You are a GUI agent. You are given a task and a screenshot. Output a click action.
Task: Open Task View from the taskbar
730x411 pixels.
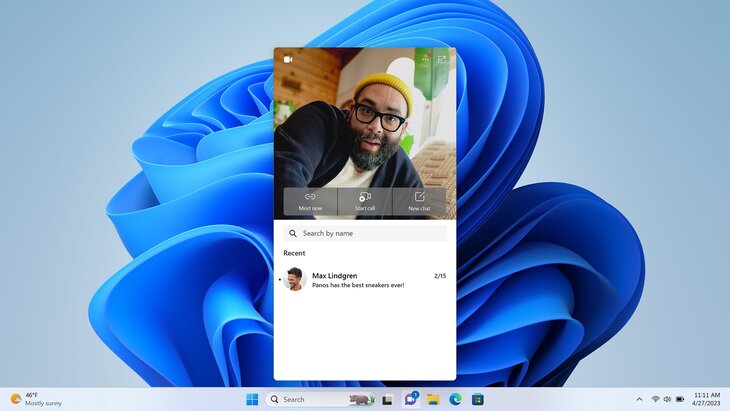click(x=387, y=399)
